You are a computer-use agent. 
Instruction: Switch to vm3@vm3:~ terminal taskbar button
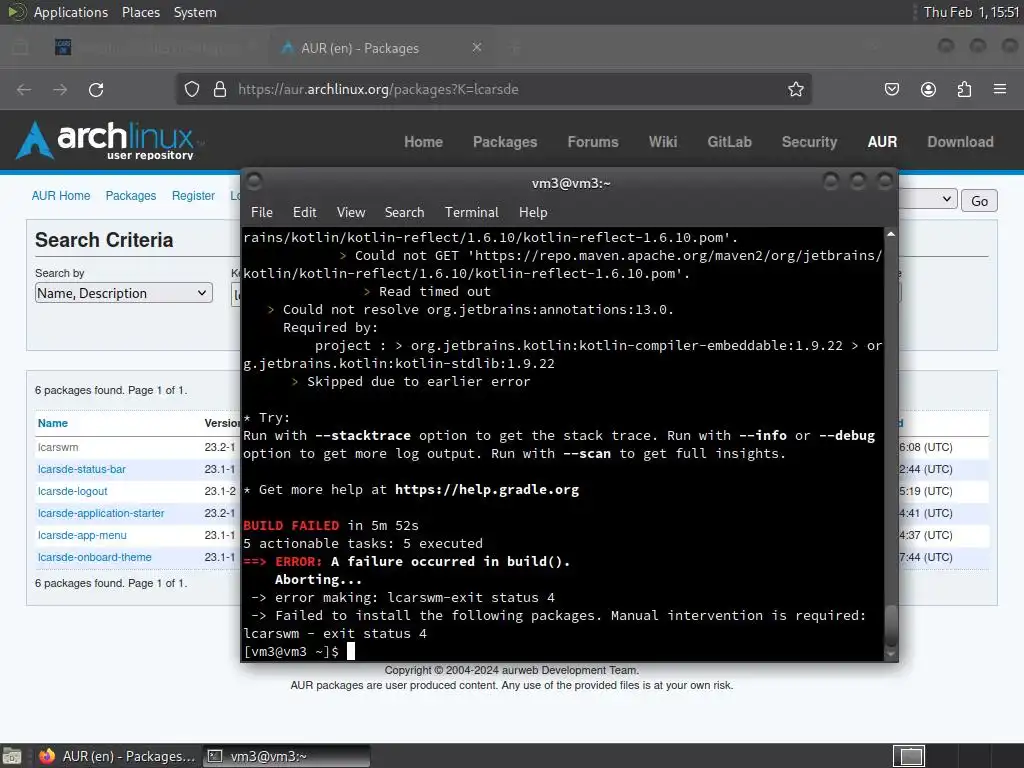point(286,756)
